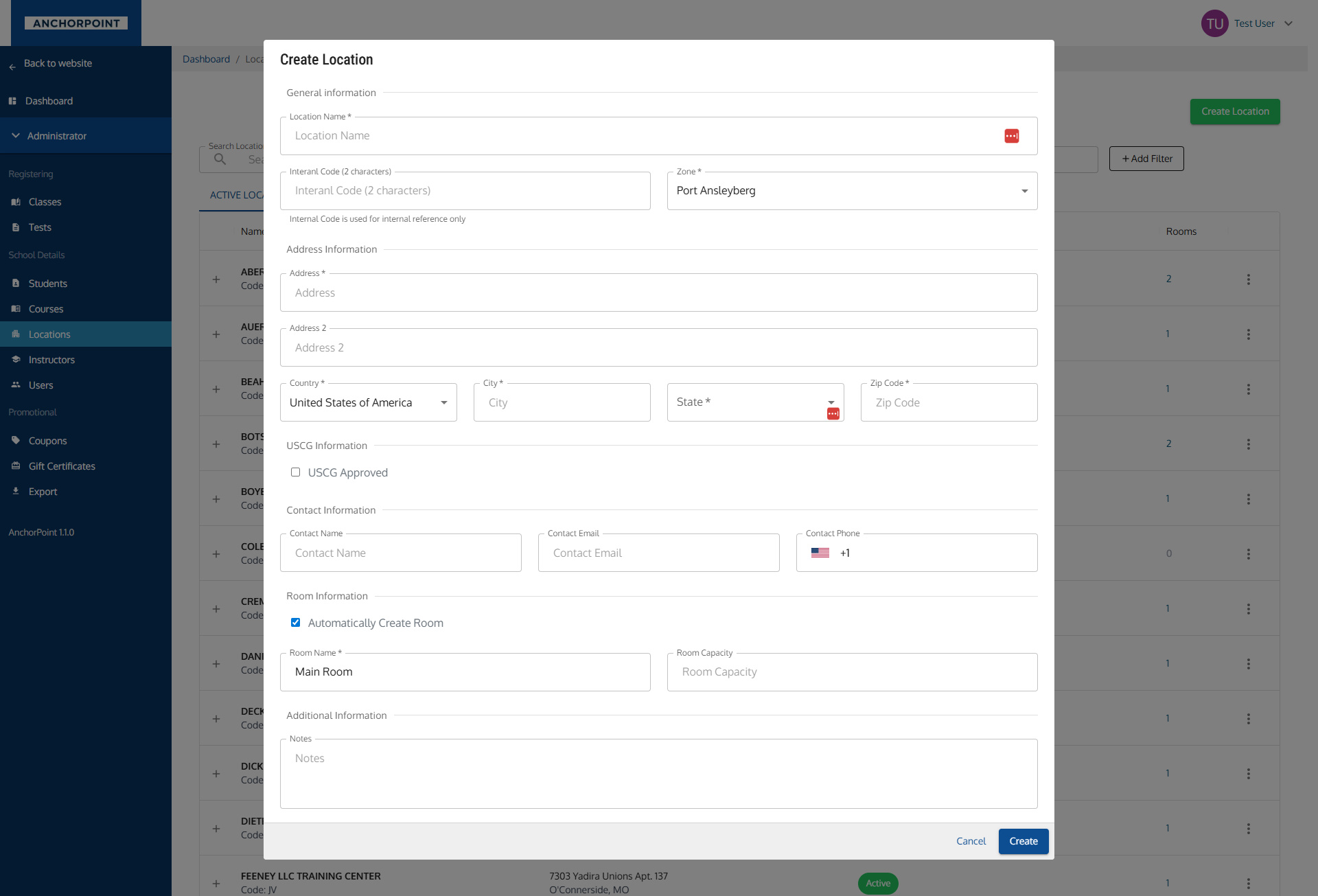Select the Gift Certificates icon
The height and width of the screenshot is (896, 1318).
coord(15,466)
